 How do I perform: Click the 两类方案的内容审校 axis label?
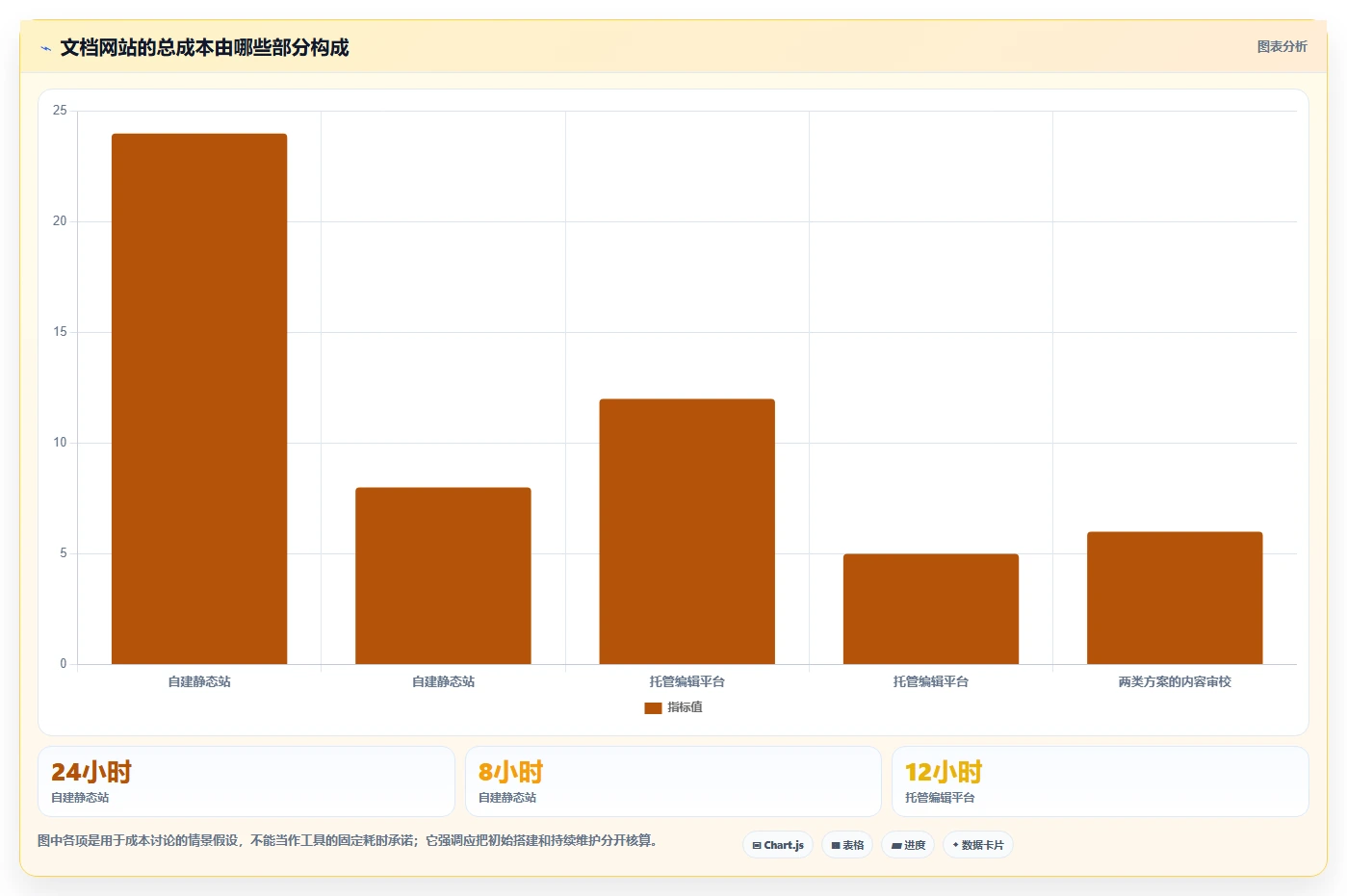1175,681
